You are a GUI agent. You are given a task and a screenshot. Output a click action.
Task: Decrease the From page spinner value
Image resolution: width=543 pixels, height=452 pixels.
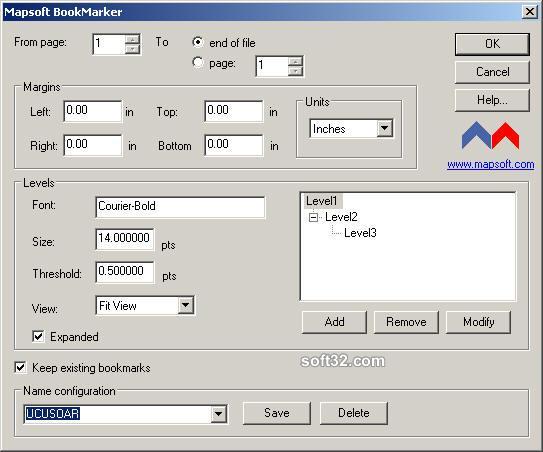(132, 49)
